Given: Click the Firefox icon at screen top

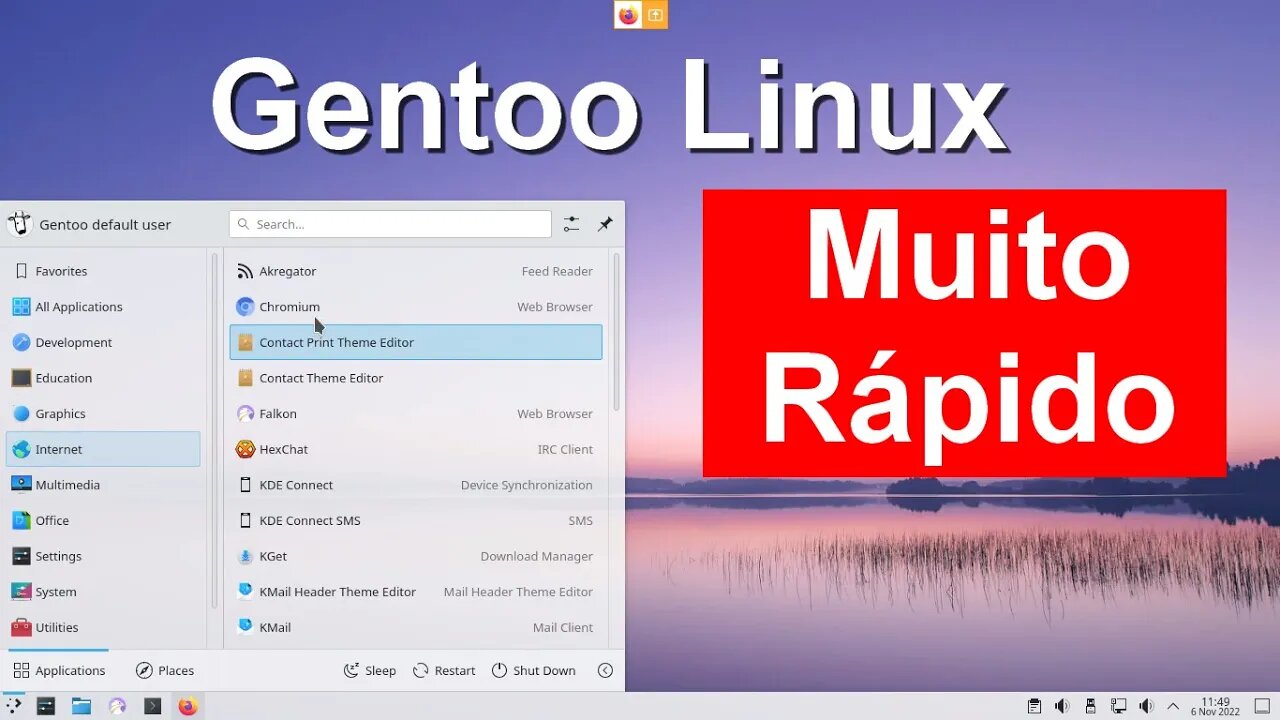Looking at the screenshot, I should pyautogui.click(x=628, y=15).
